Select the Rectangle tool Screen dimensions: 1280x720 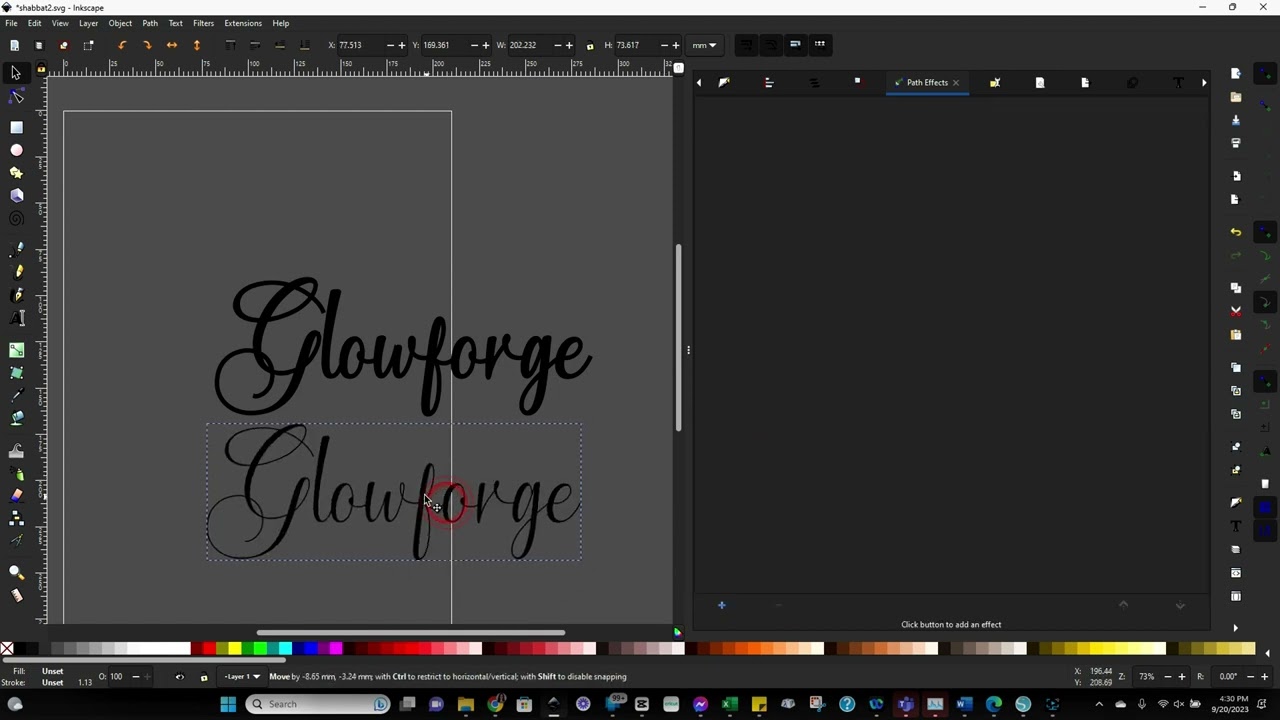pos(16,127)
